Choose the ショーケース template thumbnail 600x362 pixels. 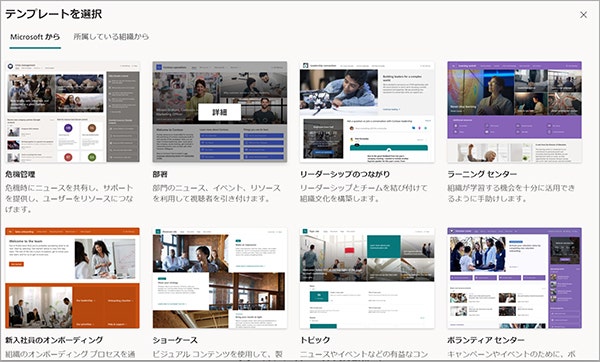220,278
